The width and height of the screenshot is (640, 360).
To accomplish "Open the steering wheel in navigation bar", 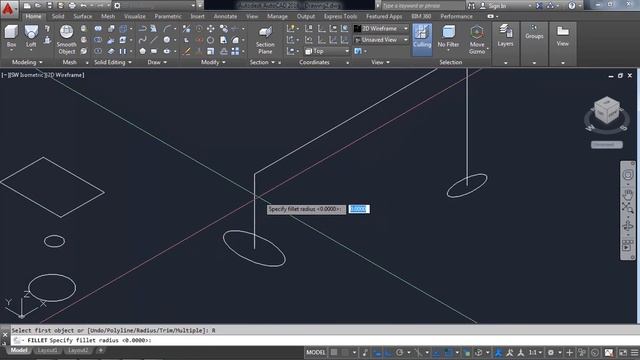I will pyautogui.click(x=627, y=174).
